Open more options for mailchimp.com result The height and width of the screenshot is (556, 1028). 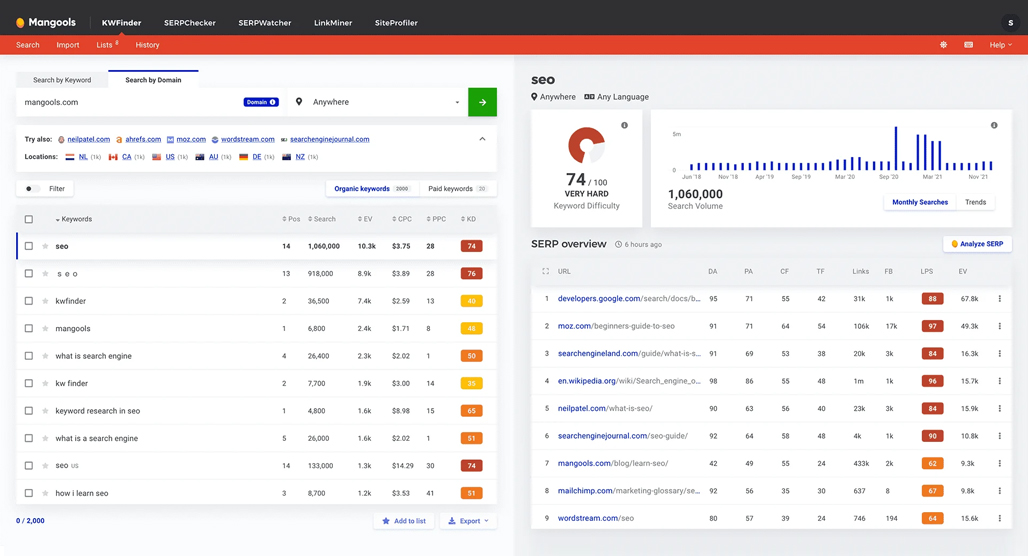click(1000, 490)
